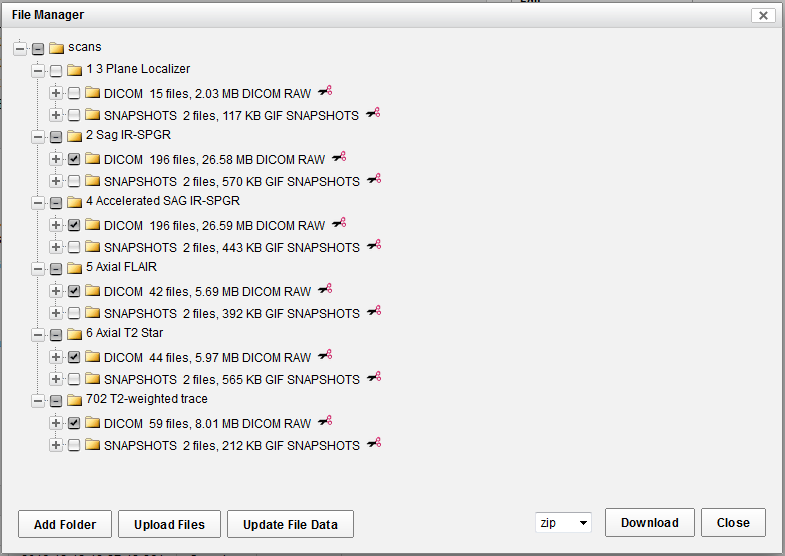Collapse the scans root tree node

20,48
